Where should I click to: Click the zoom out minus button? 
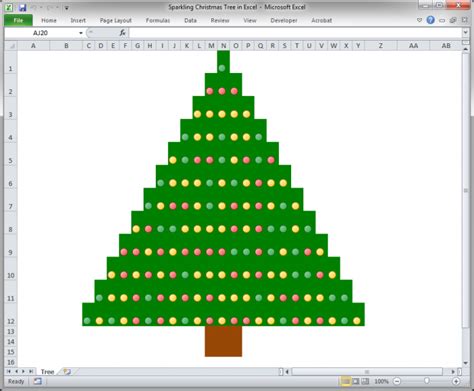coord(397,381)
